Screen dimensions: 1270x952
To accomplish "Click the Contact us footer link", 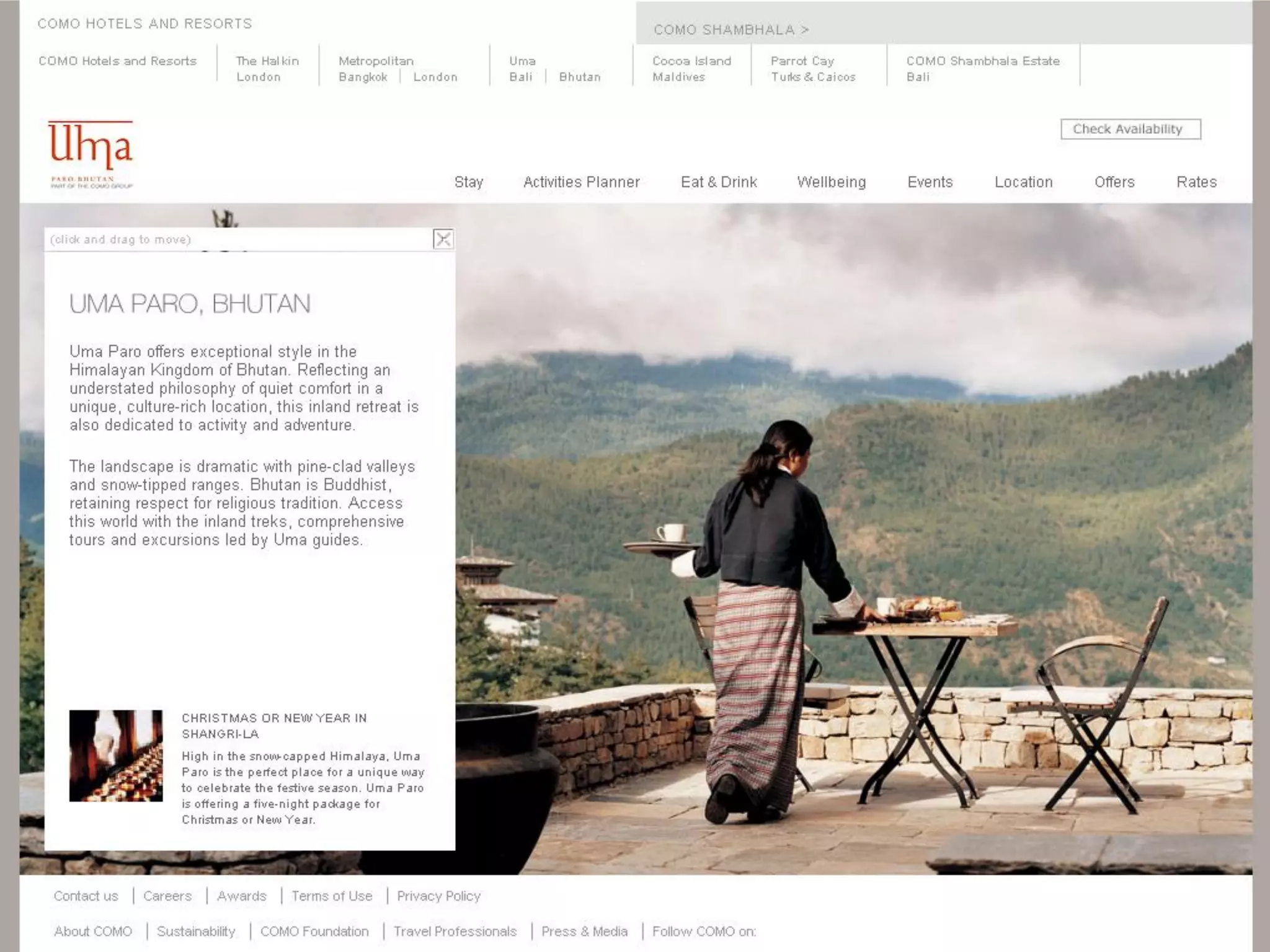I will (86, 896).
